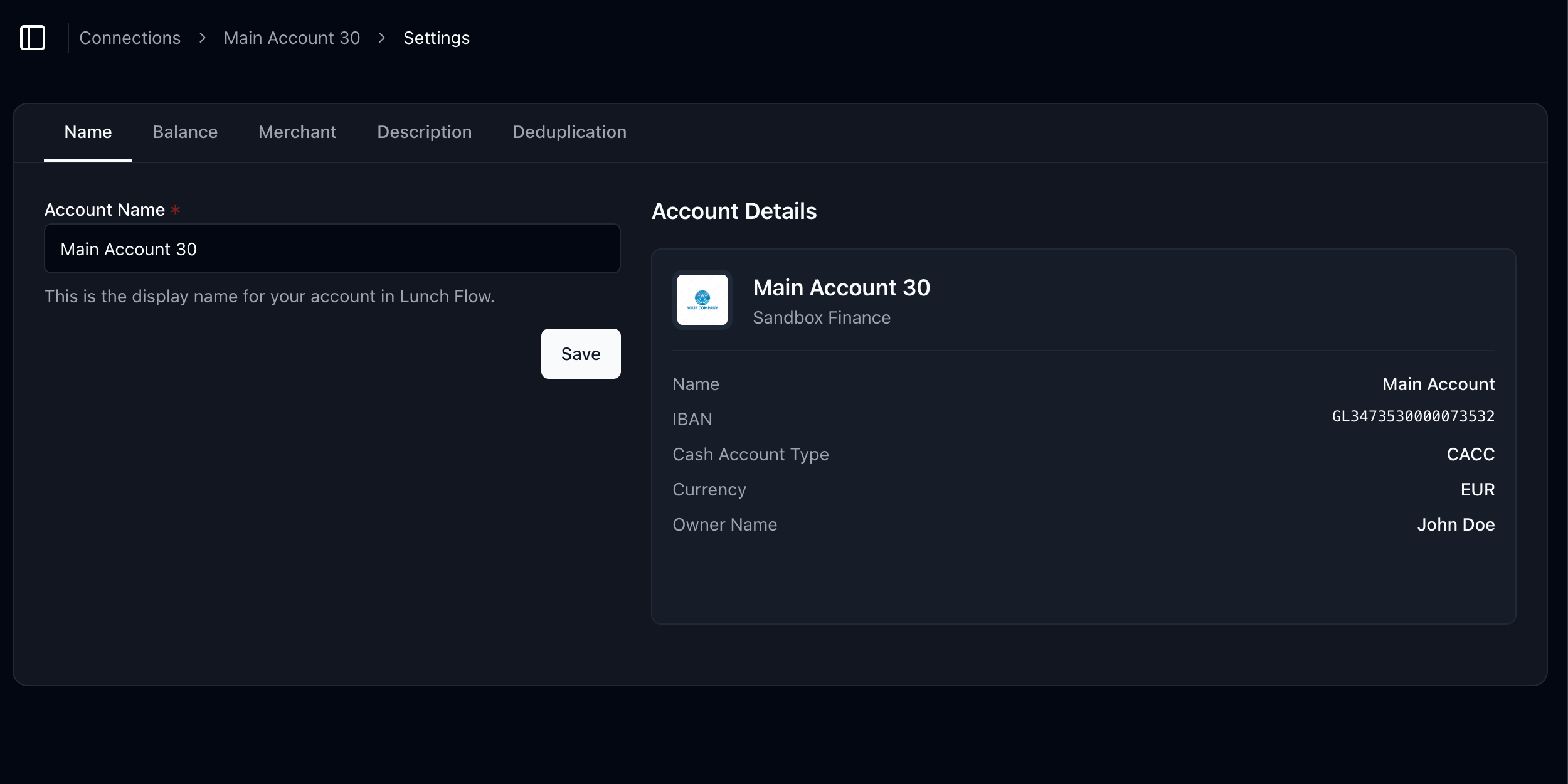
Task: Click the Sandbox Finance company logo
Action: click(x=702, y=300)
